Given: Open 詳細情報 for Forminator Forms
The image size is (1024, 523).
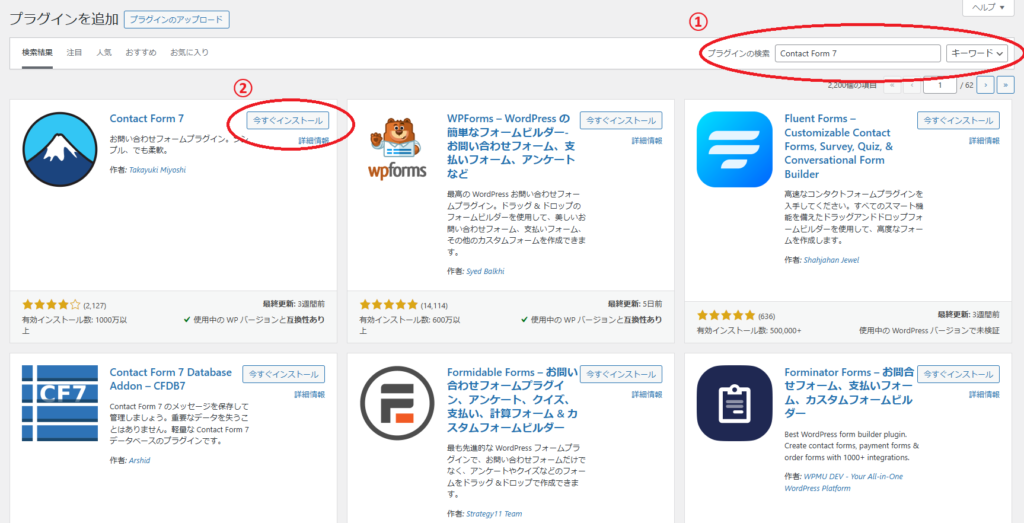Looking at the screenshot, I should click(984, 394).
